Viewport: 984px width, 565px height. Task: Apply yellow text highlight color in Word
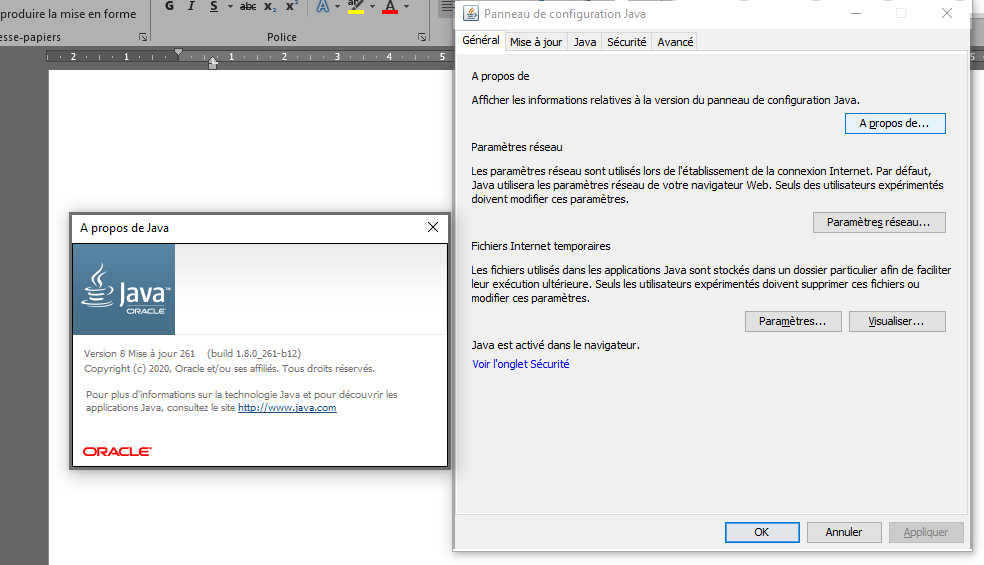click(x=356, y=6)
